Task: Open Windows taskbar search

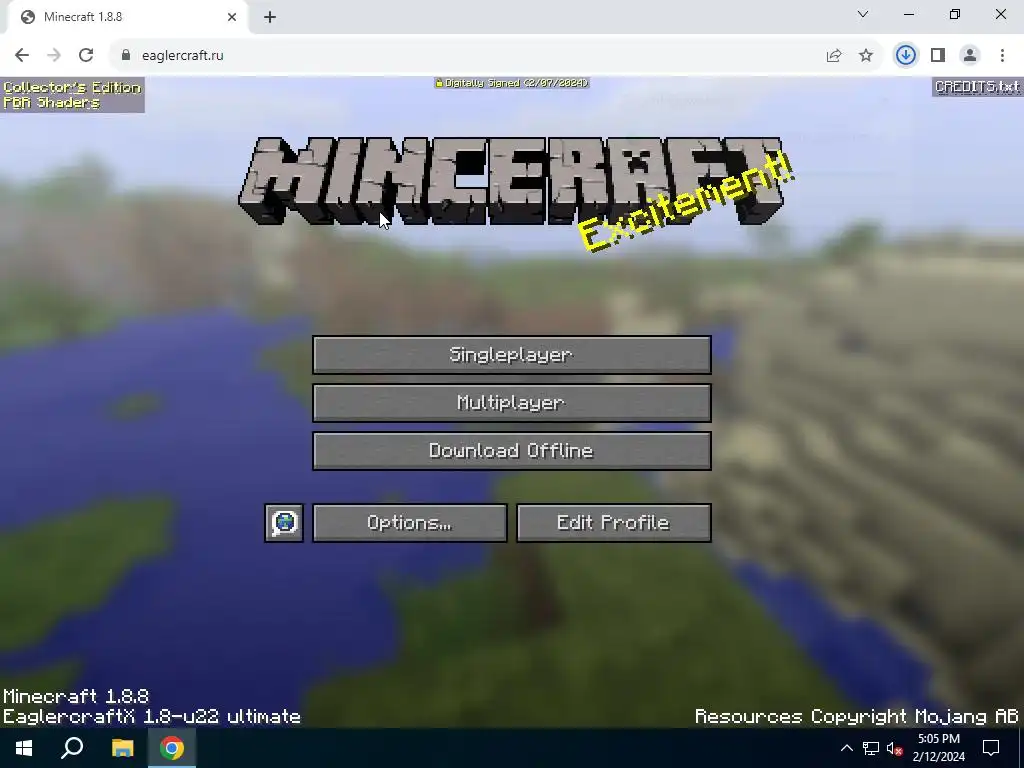Action: (72, 748)
